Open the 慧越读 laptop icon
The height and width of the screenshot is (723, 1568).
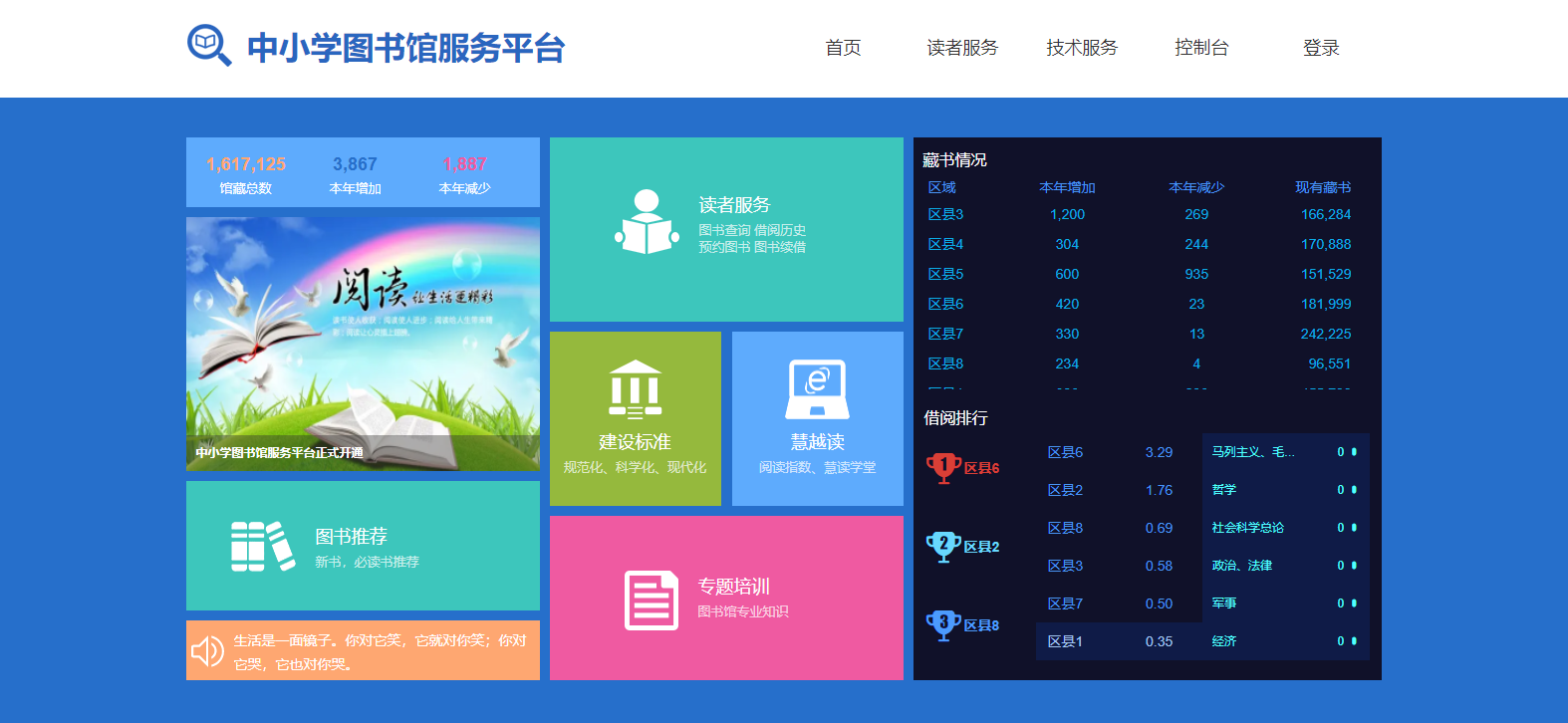point(817,389)
